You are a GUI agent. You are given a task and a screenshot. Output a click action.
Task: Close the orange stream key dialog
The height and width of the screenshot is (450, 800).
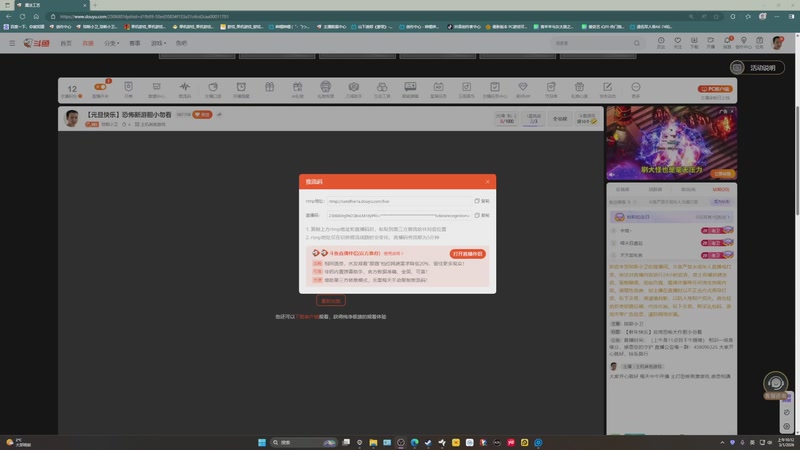pyautogui.click(x=487, y=182)
